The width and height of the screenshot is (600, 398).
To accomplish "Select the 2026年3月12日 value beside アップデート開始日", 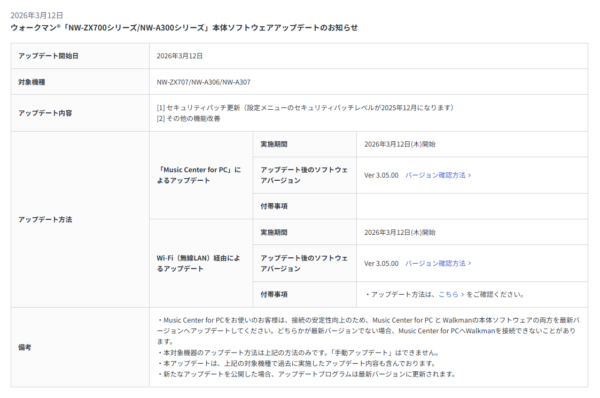I will (x=179, y=56).
